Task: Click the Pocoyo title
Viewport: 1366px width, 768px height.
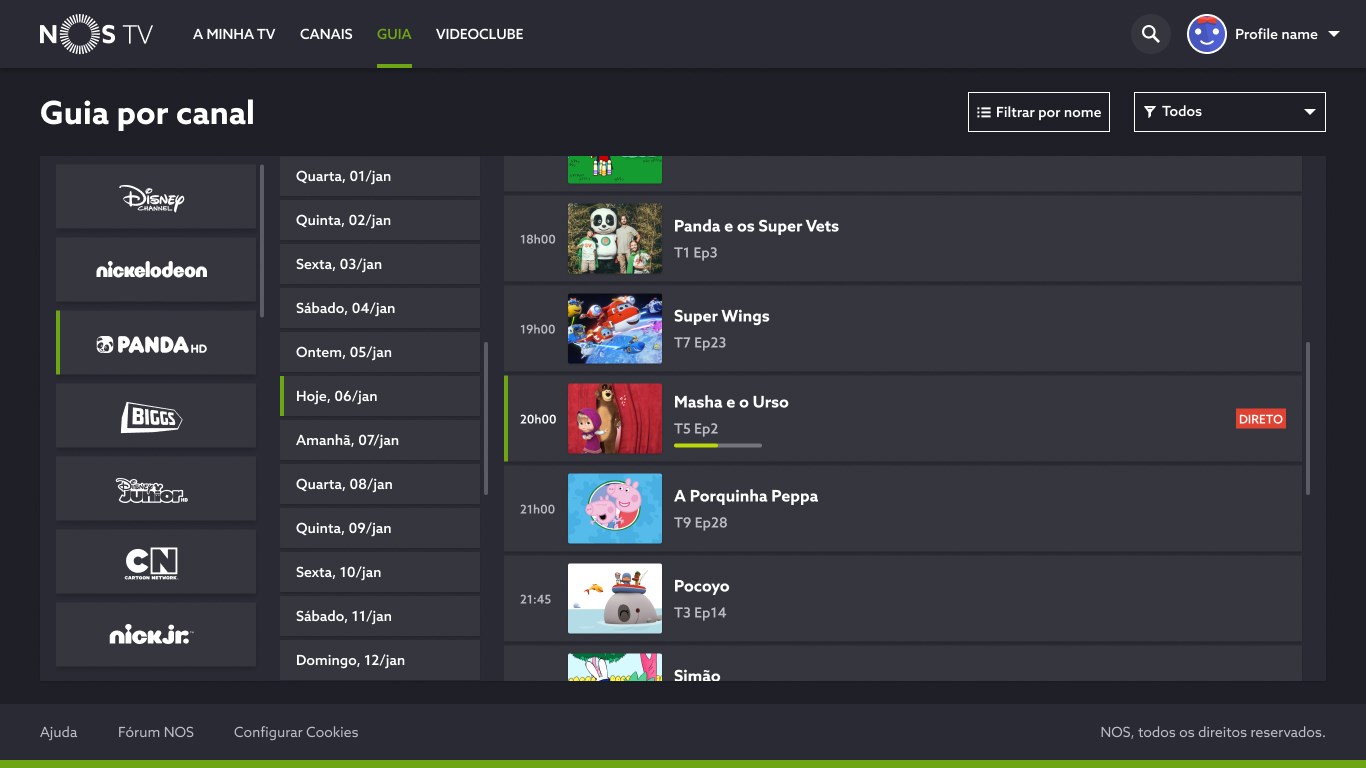Action: coord(702,586)
